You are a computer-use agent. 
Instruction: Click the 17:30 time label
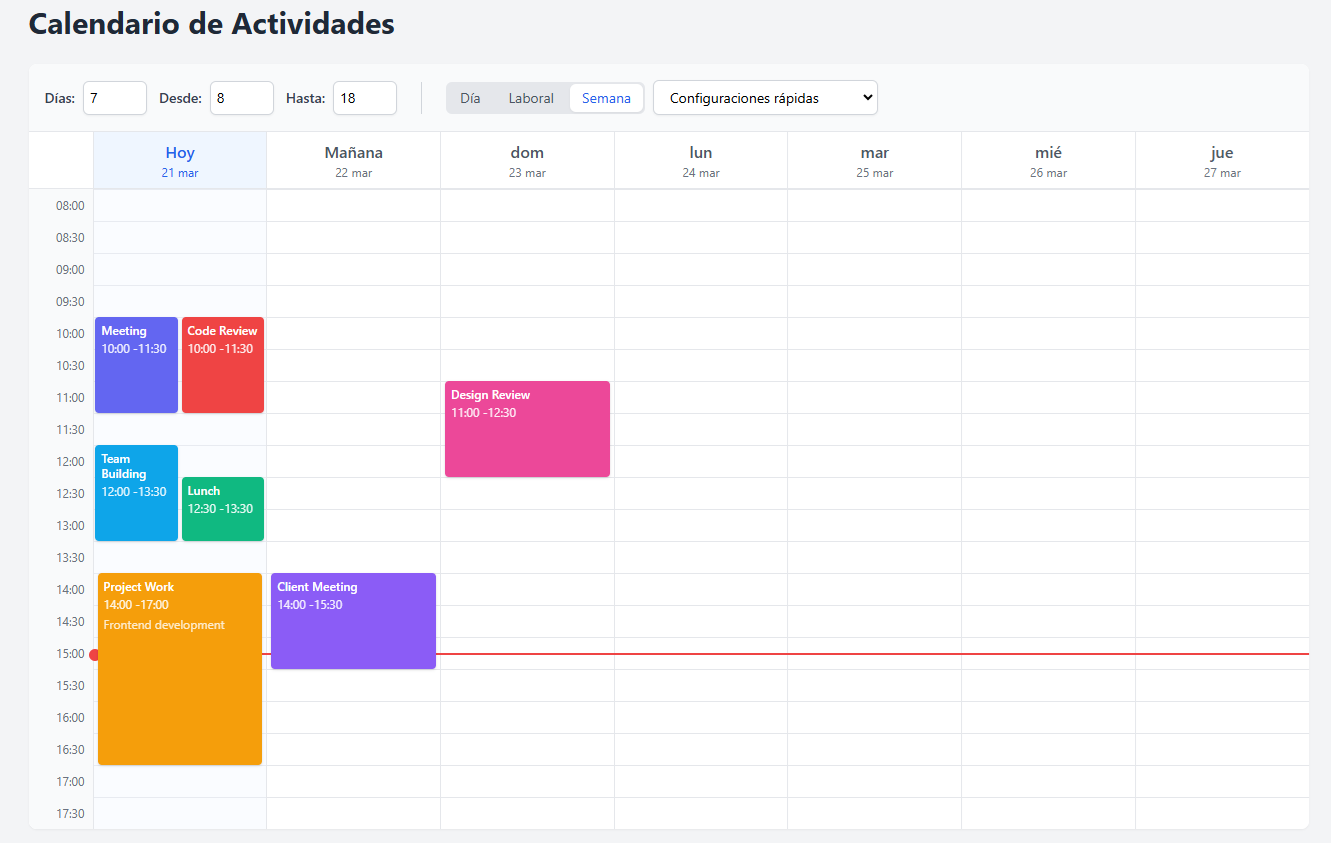(x=70, y=814)
